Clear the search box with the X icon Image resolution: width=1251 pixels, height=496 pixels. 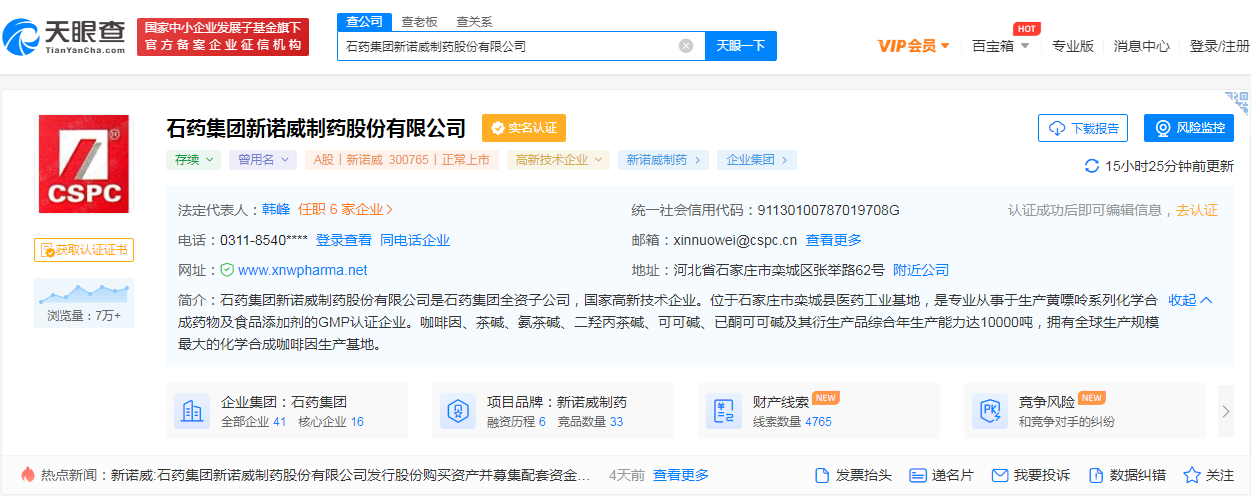686,46
